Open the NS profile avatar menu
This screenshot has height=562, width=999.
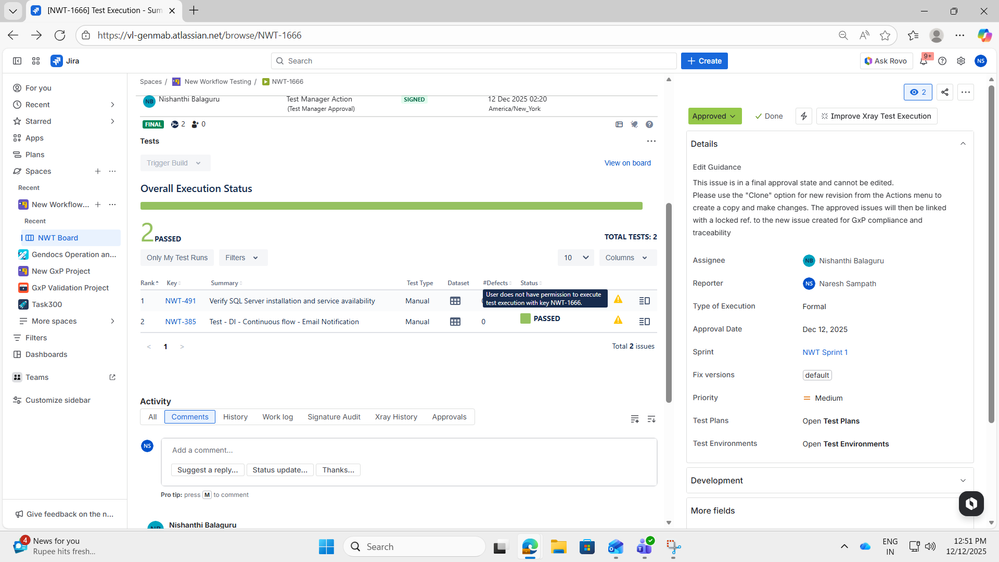coord(981,61)
